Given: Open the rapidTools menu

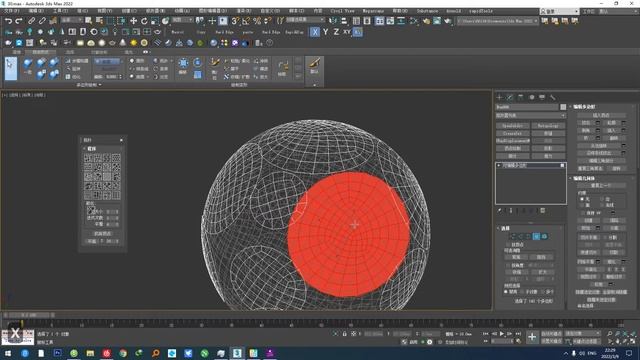Looking at the screenshot, I should (x=481, y=11).
